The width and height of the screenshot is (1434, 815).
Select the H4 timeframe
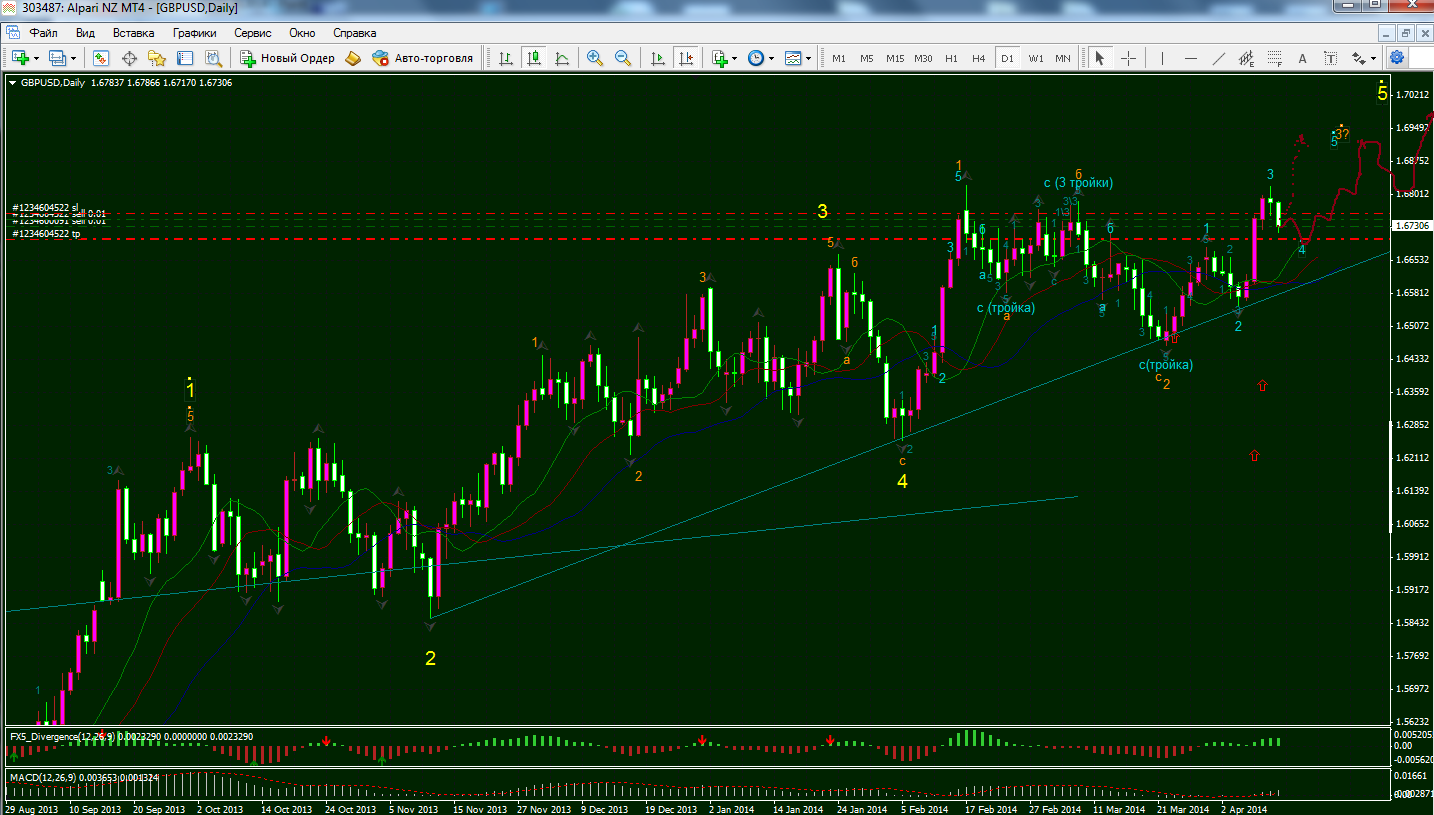click(x=979, y=58)
